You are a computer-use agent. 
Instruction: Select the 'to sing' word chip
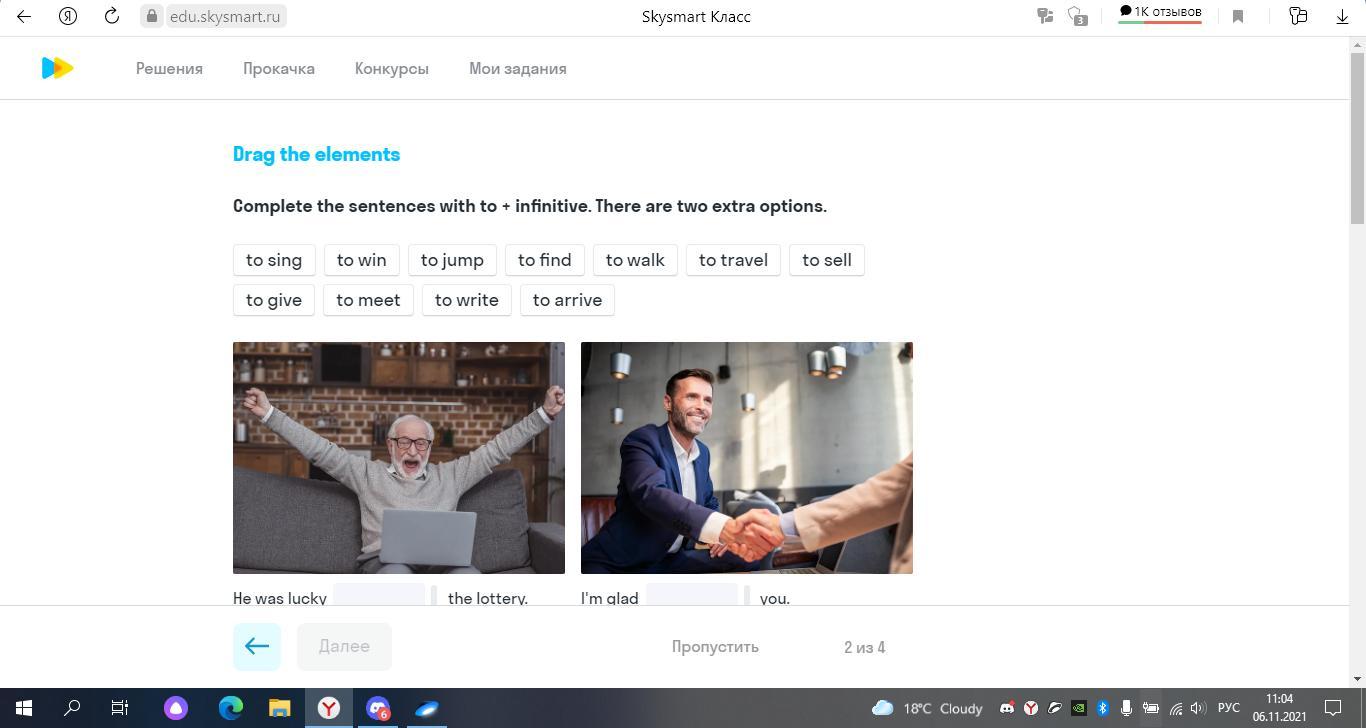[274, 260]
